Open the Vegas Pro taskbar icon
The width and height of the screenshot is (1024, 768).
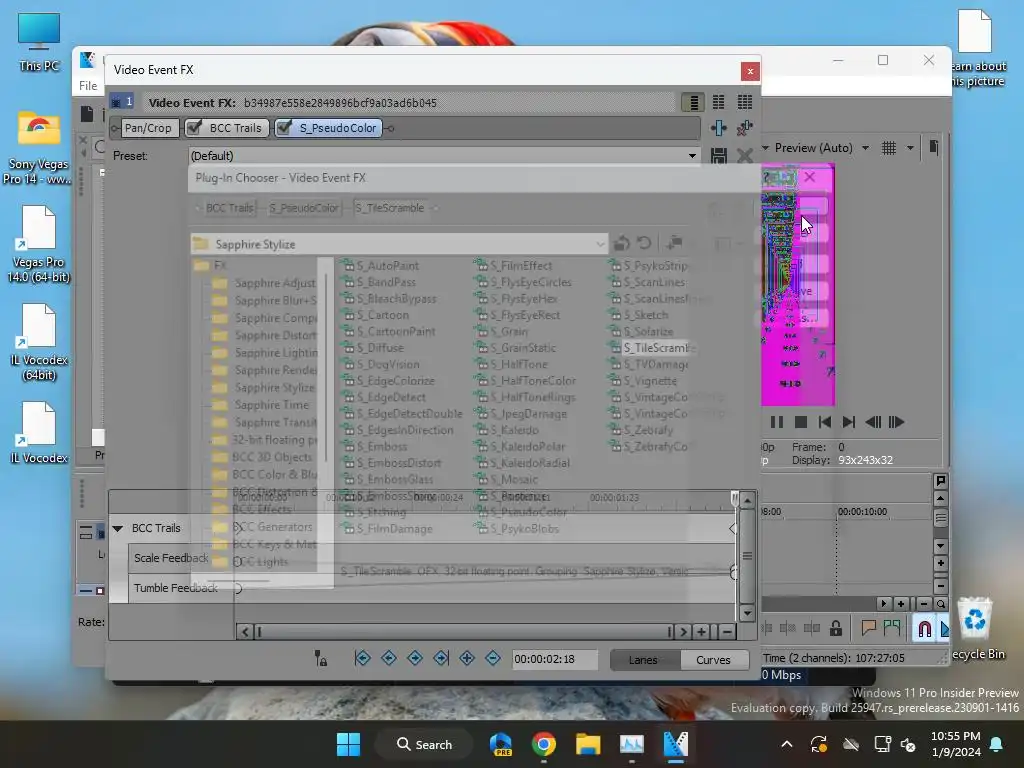[675, 744]
